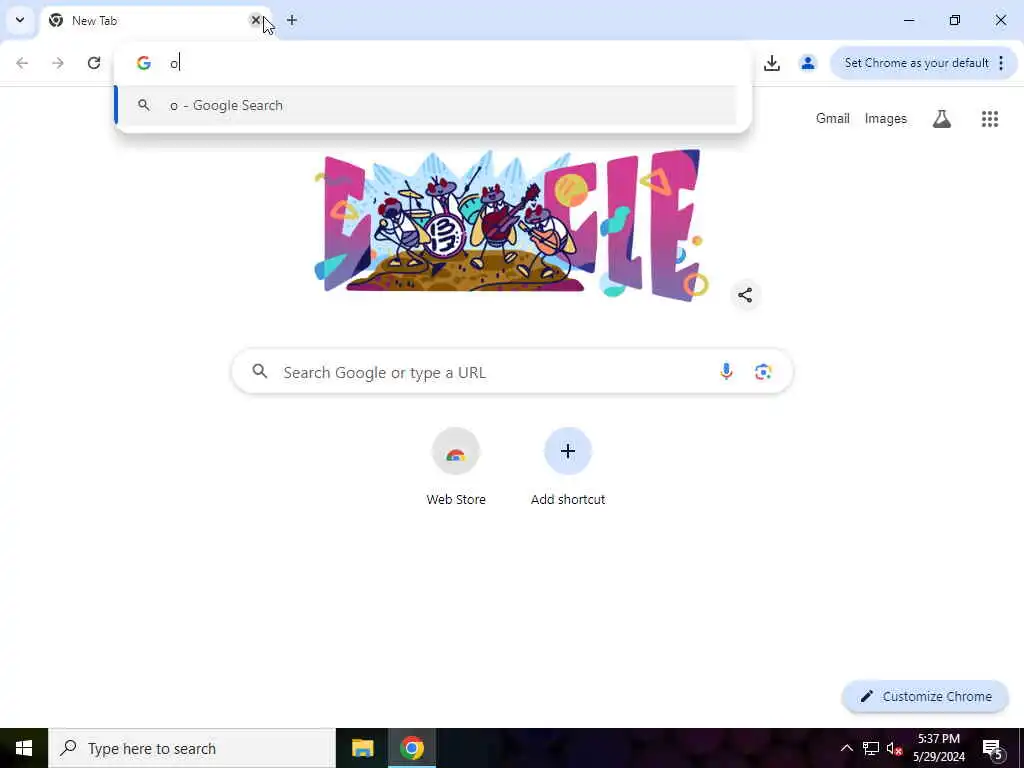Open the network icon in system tray
1024x768 pixels.
click(871, 748)
